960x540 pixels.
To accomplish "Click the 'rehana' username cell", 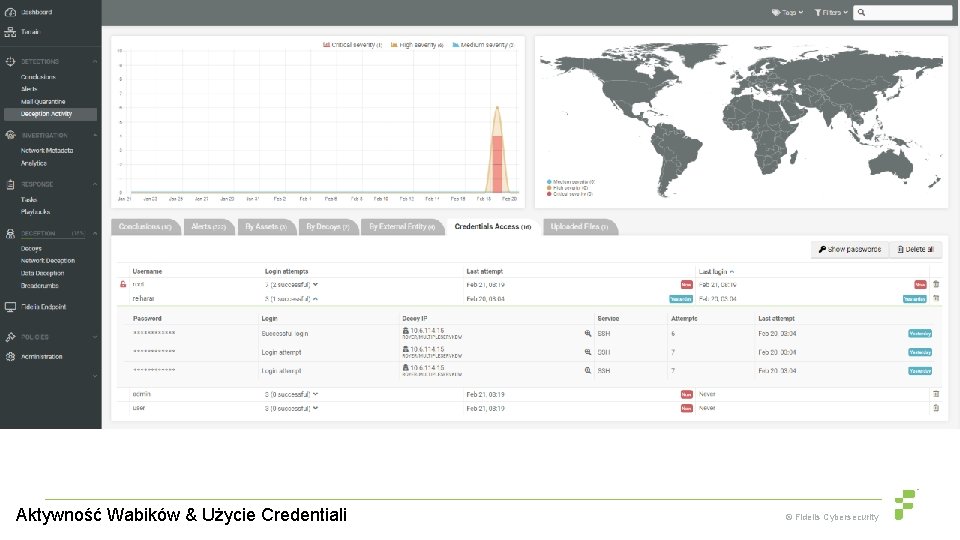I will point(143,299).
